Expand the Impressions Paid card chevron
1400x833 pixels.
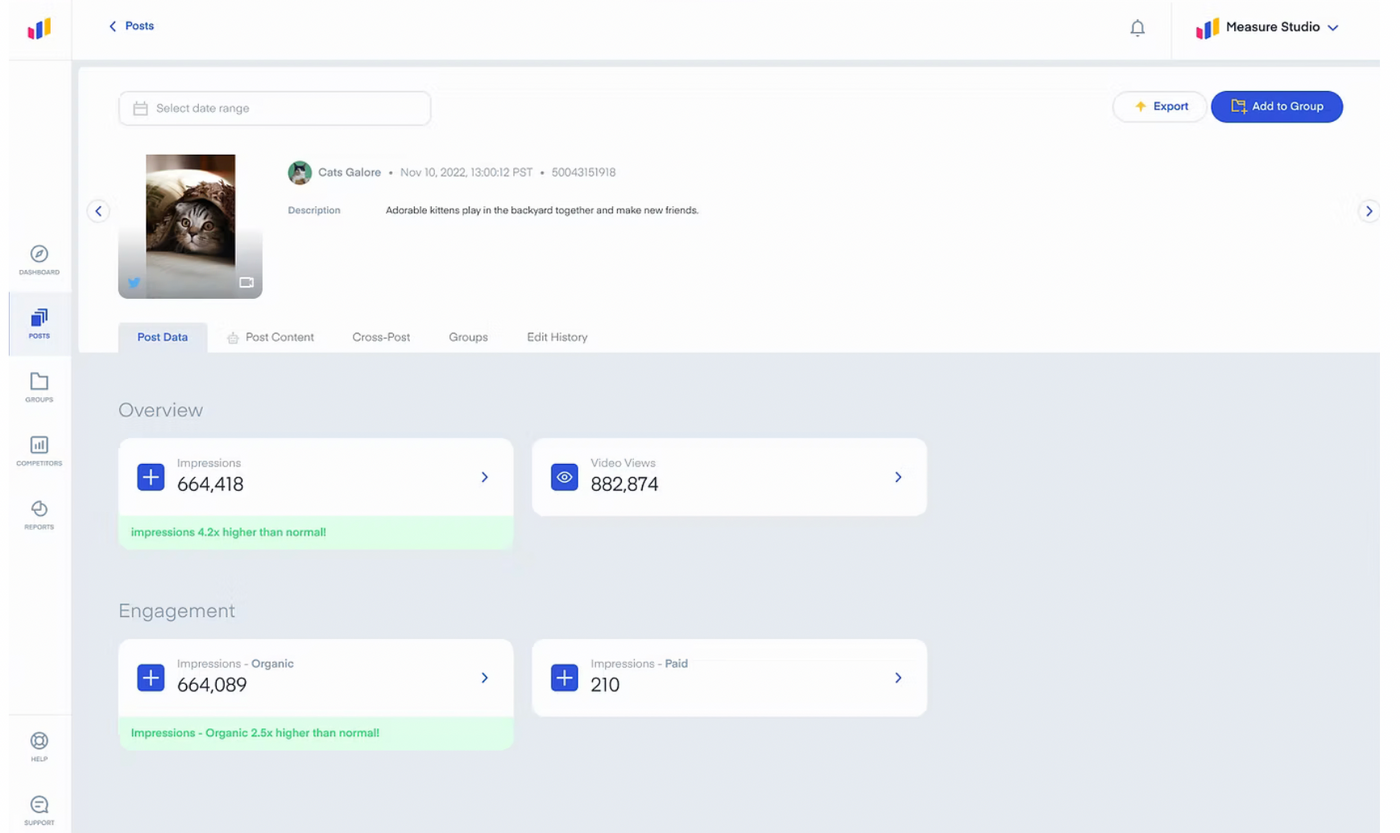tap(898, 678)
